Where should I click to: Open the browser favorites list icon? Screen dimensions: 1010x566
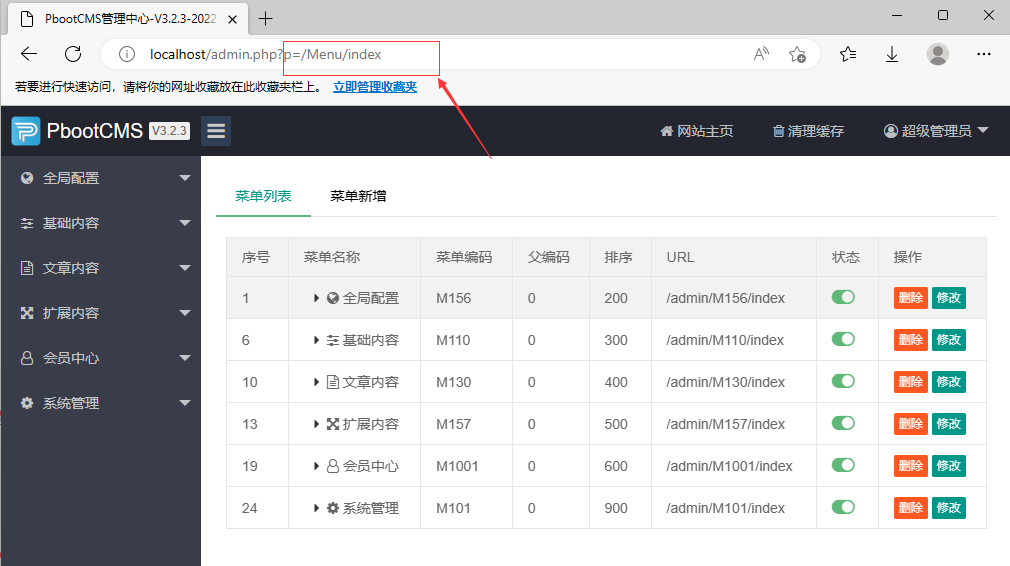pyautogui.click(x=848, y=54)
